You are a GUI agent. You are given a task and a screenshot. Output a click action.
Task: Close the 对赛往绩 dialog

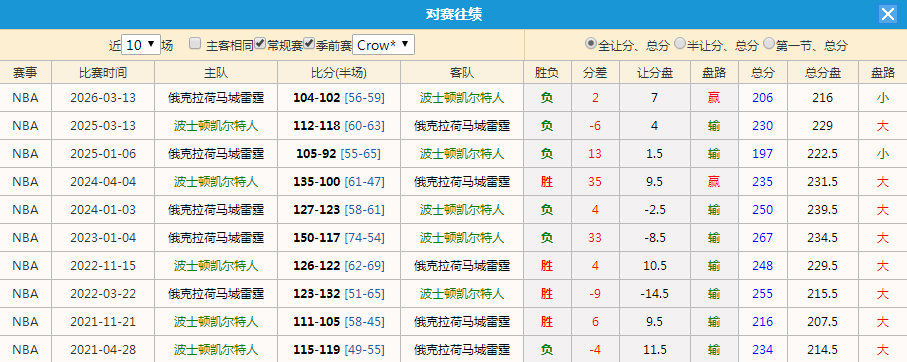pyautogui.click(x=887, y=14)
